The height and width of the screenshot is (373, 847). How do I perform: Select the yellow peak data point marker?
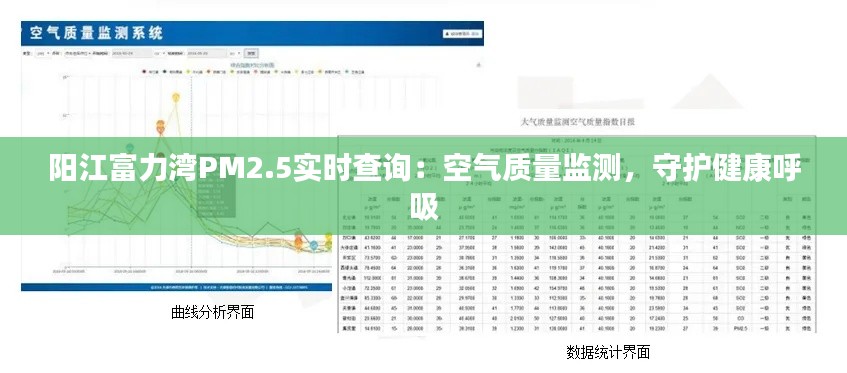click(x=176, y=98)
